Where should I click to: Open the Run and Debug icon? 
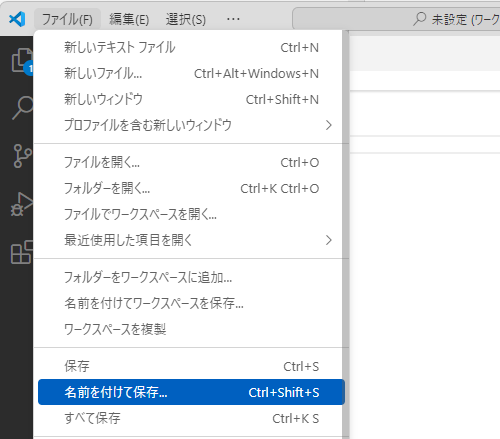(22, 204)
